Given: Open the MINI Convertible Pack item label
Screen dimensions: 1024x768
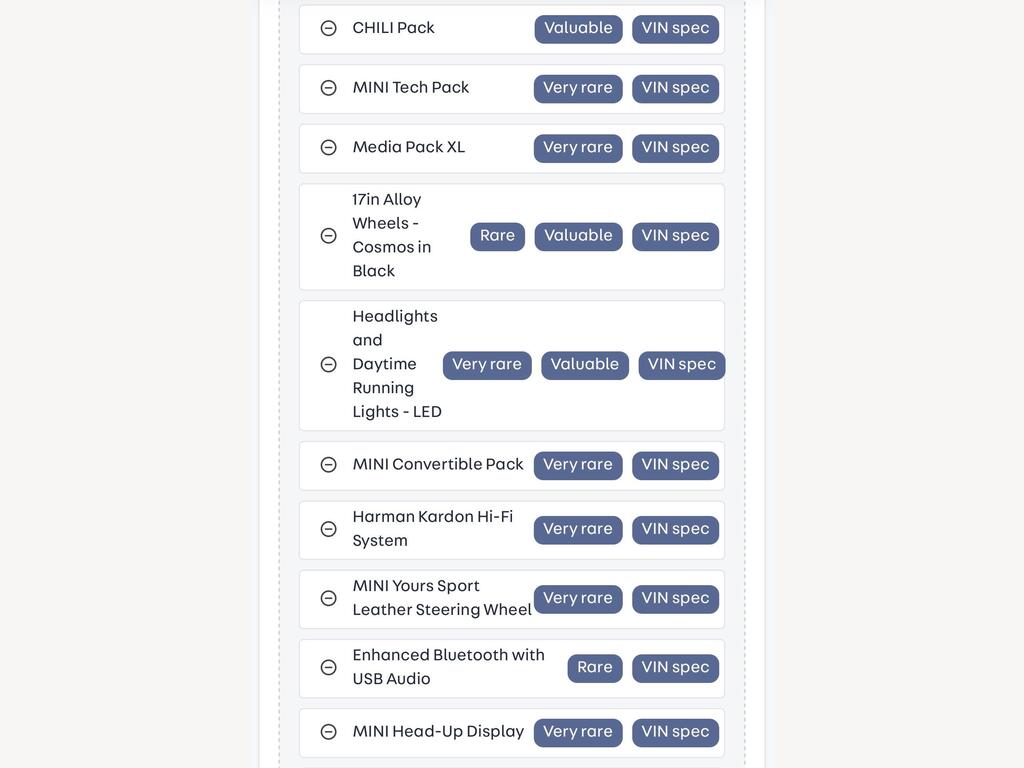Looking at the screenshot, I should click(438, 464).
